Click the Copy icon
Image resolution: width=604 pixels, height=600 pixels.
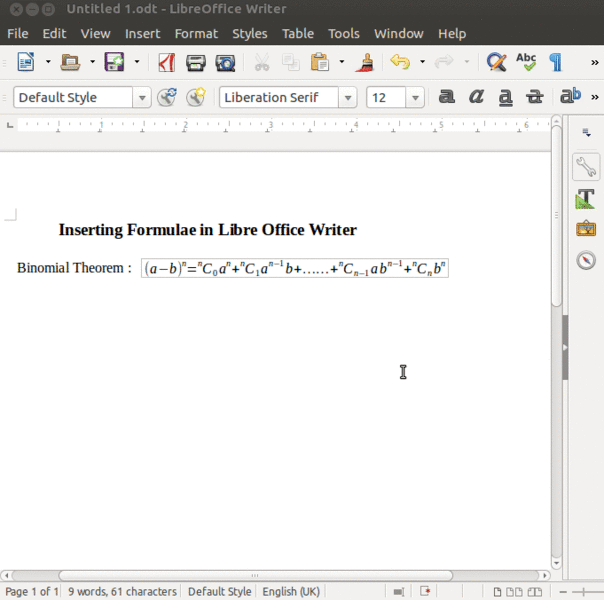coord(291,62)
